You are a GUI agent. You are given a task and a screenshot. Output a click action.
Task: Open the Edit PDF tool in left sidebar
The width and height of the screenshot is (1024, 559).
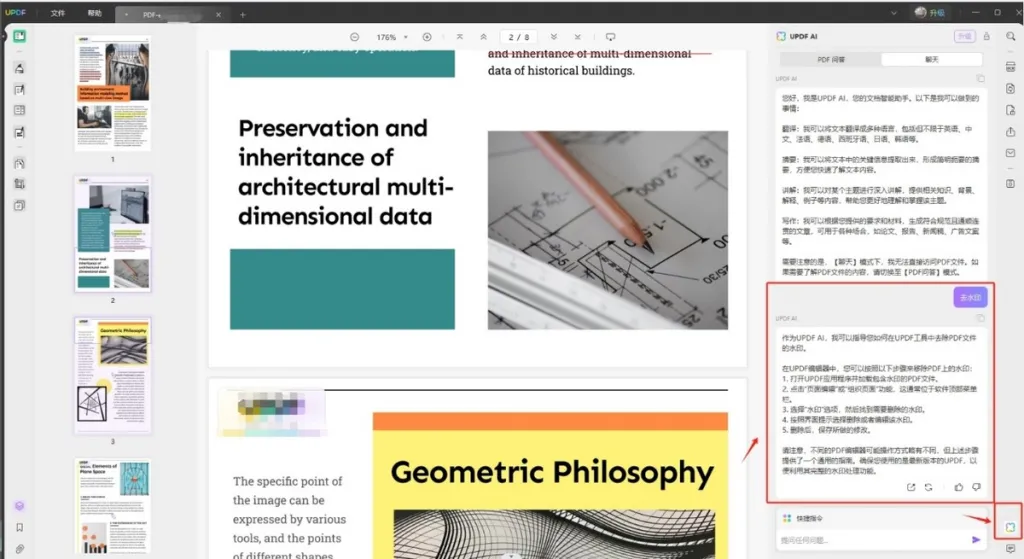coord(20,89)
